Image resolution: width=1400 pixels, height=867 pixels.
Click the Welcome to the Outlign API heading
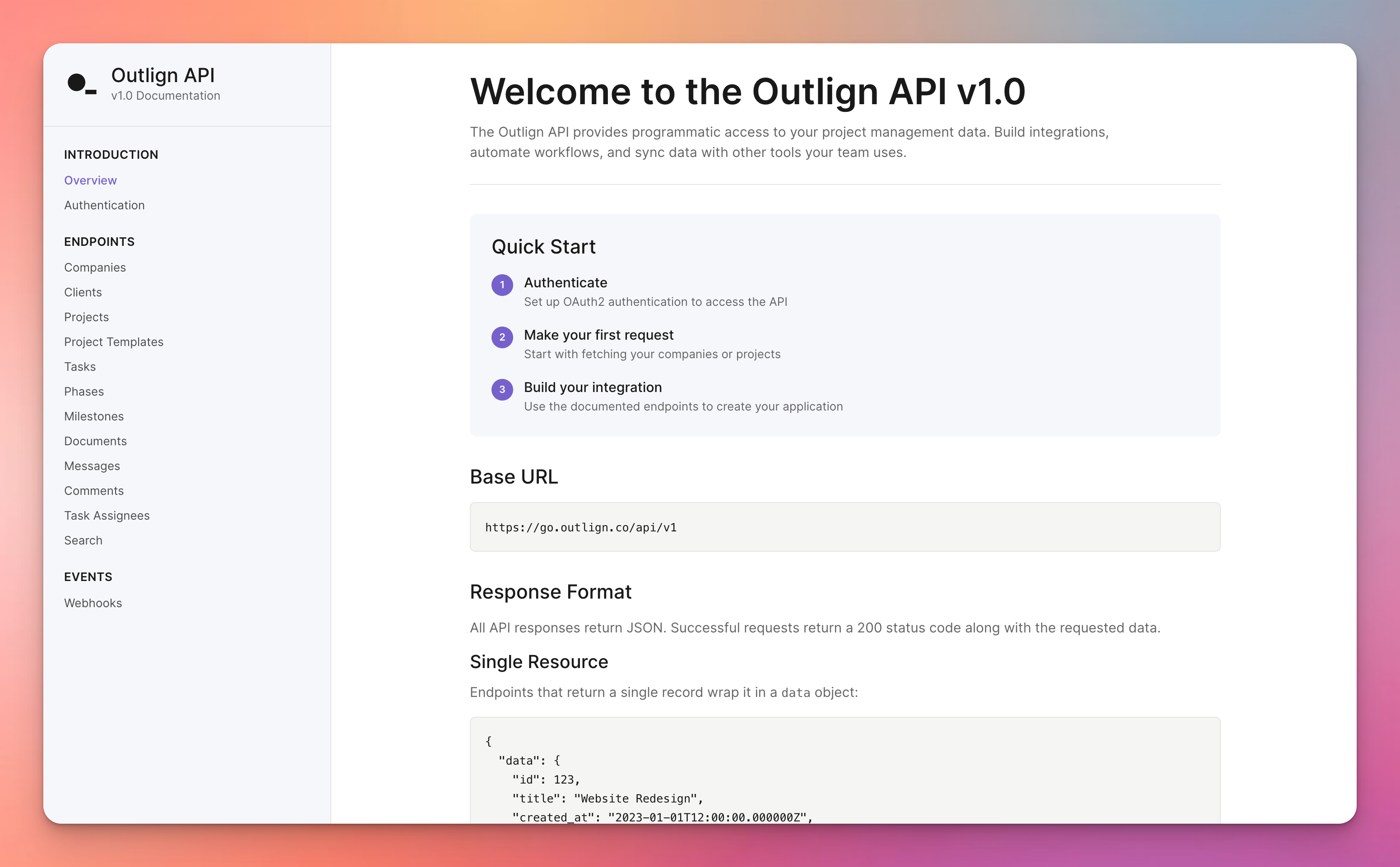pyautogui.click(x=747, y=92)
